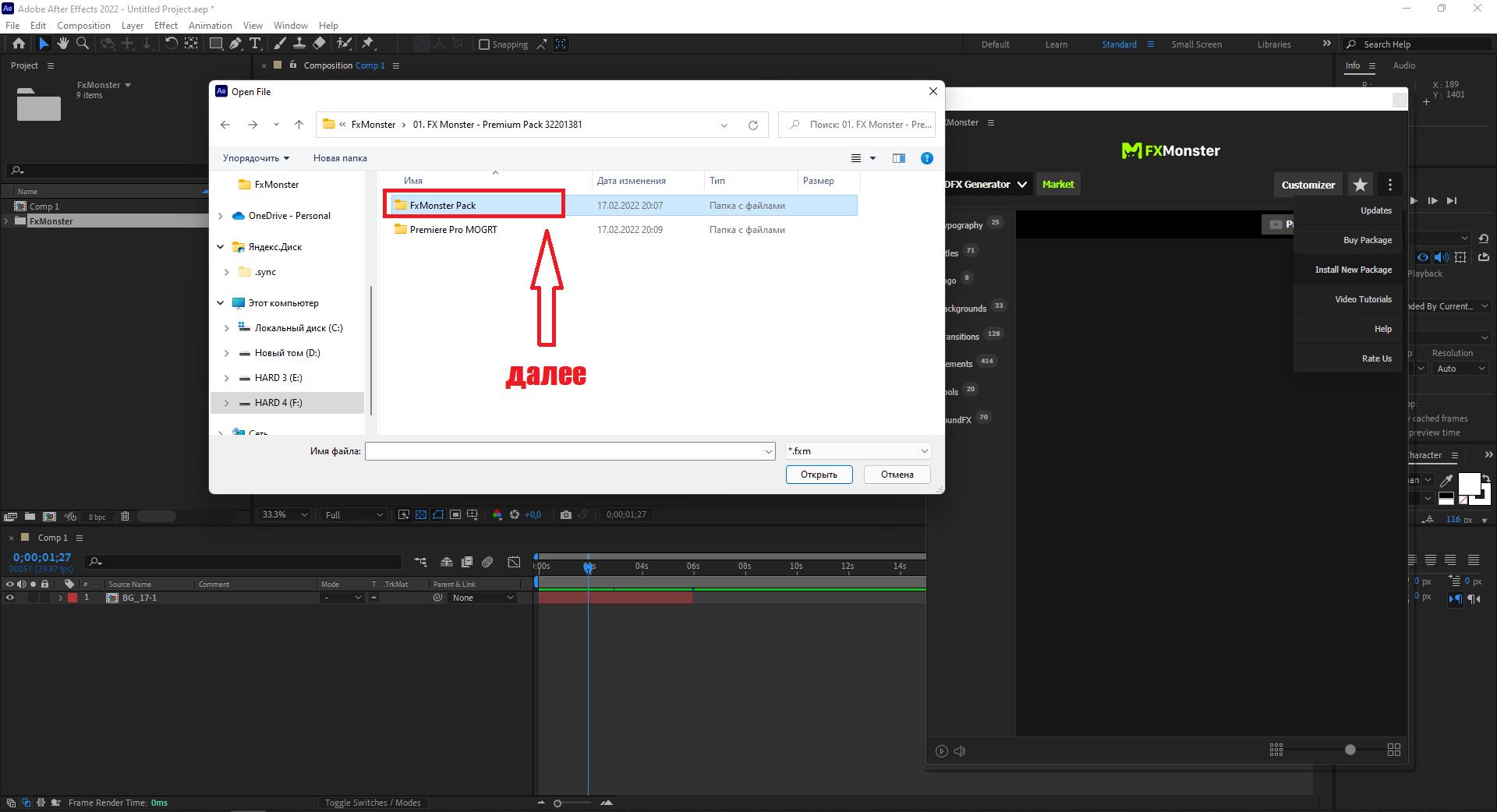Screen dimensions: 1497x812
Task: Expand the Этот компьютер tree node
Action: point(221,303)
